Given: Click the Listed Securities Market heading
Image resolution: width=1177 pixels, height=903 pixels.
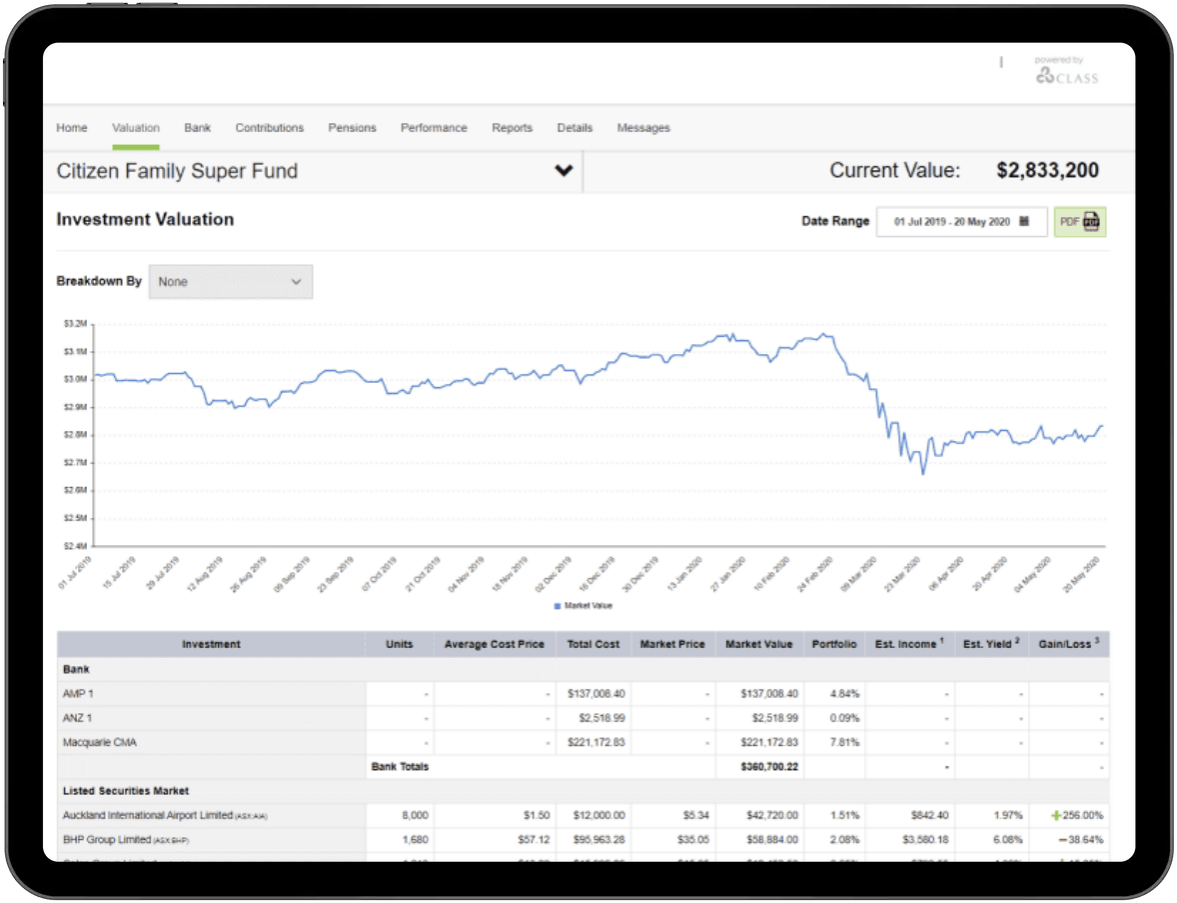Looking at the screenshot, I should point(125,791).
